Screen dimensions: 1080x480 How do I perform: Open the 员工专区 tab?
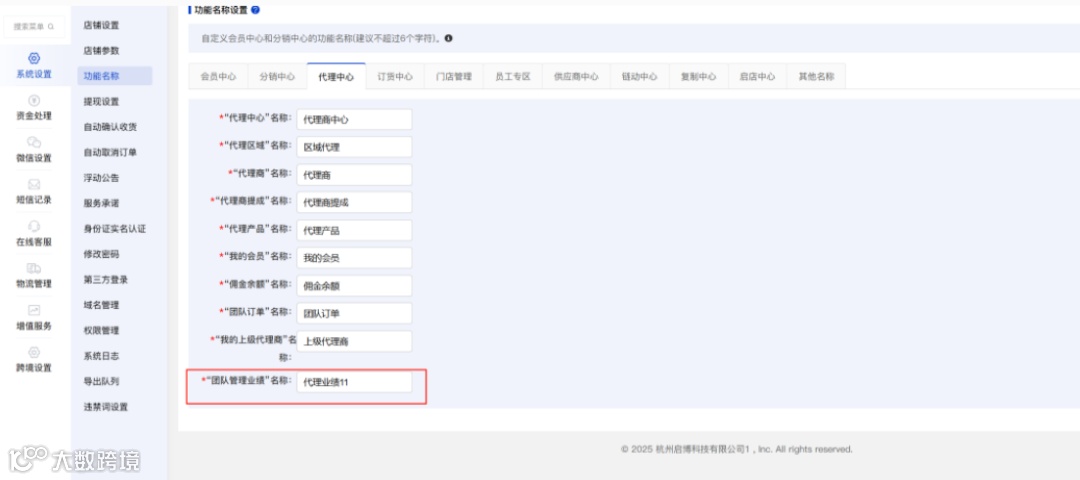click(512, 76)
